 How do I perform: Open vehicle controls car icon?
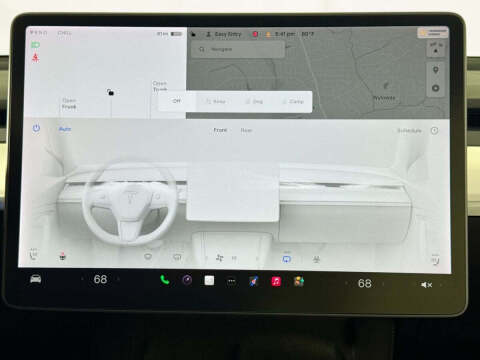coord(36,278)
